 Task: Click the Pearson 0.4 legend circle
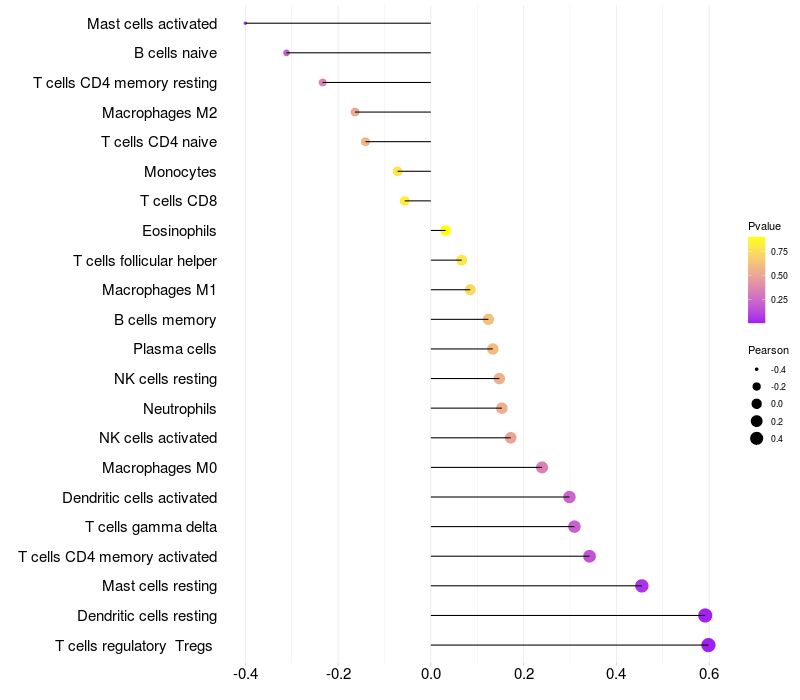pyautogui.click(x=757, y=438)
